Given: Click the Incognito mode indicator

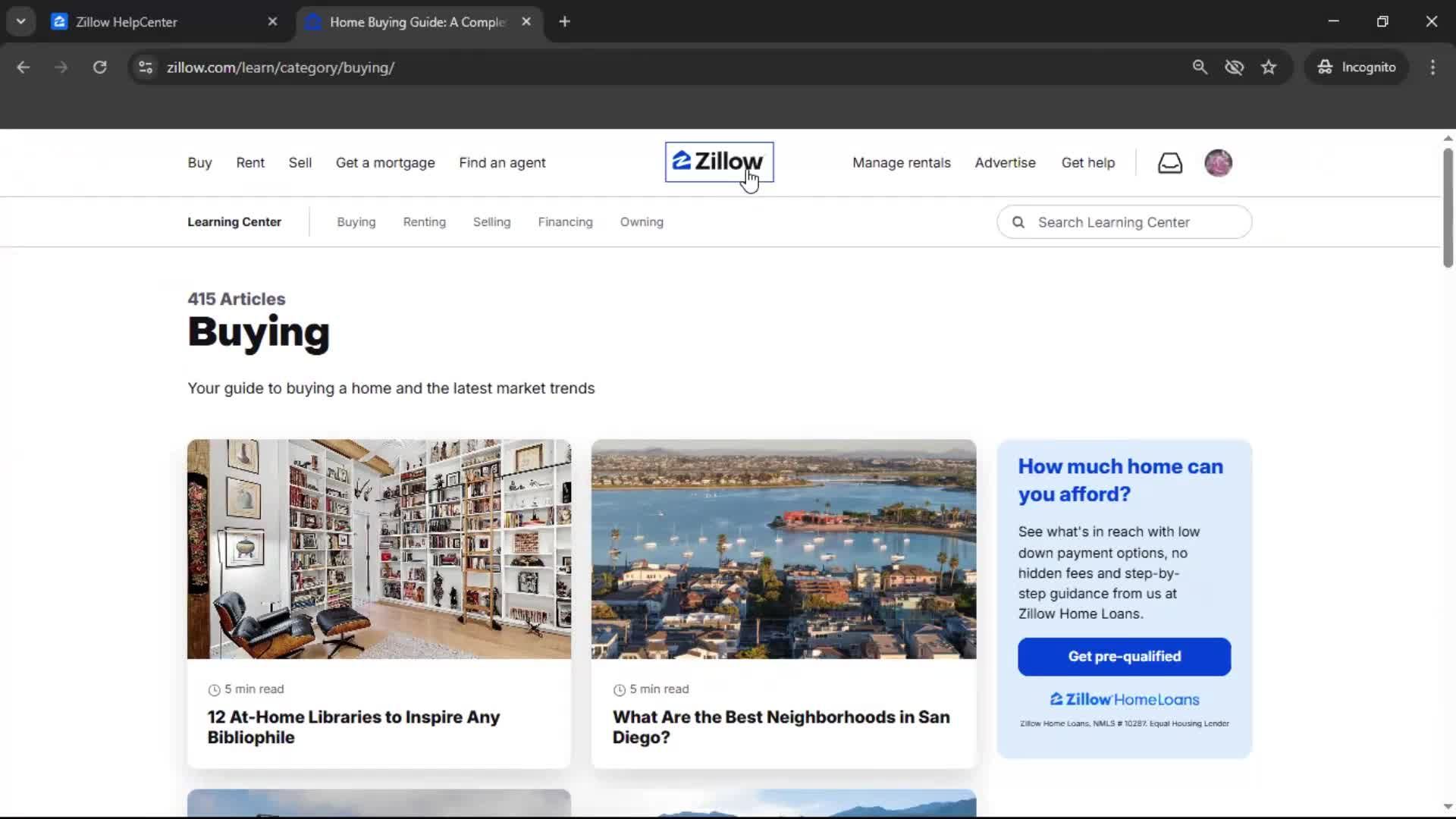Looking at the screenshot, I should [1357, 67].
